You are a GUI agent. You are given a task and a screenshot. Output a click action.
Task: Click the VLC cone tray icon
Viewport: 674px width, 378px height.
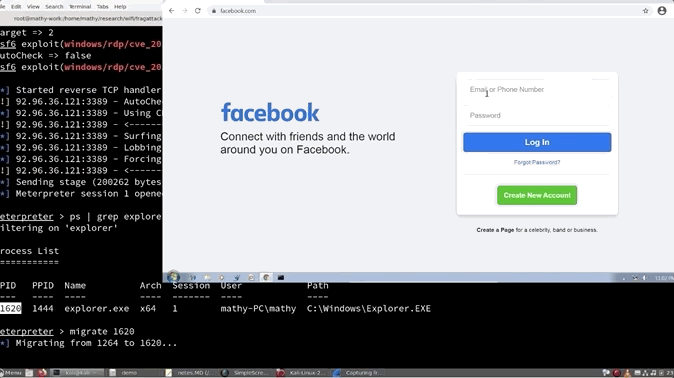pyautogui.click(x=627, y=373)
